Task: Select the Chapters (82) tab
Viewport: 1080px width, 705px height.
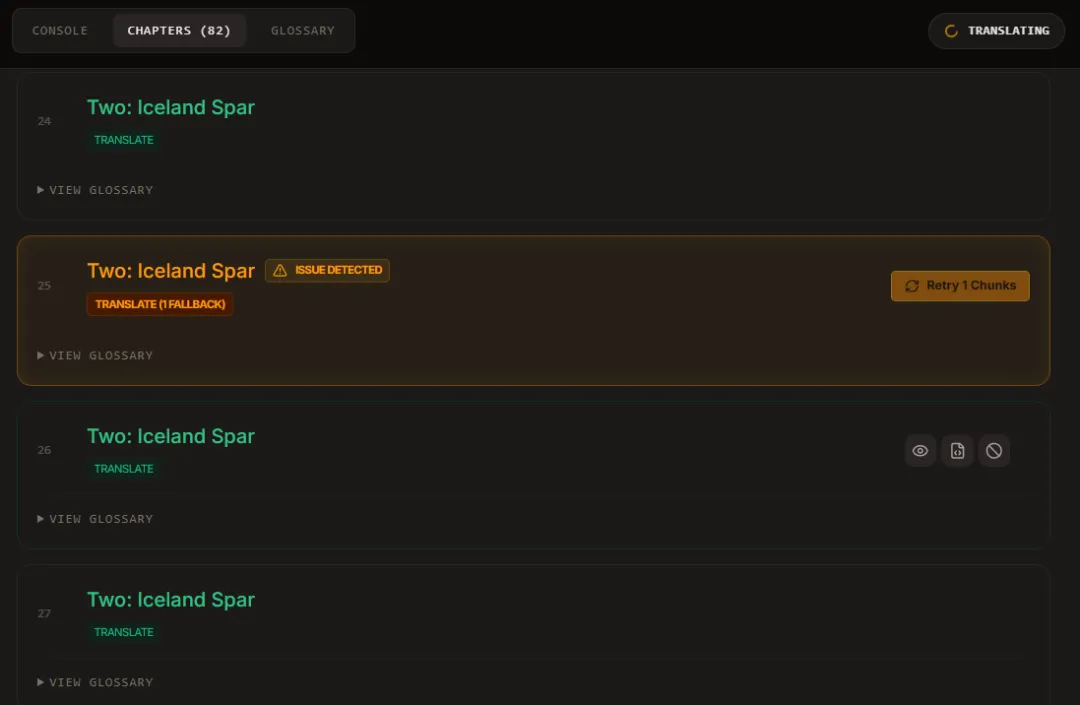Action: coord(179,31)
